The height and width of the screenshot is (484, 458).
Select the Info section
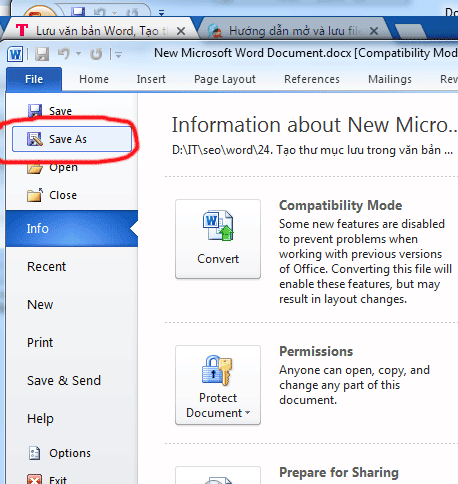click(72, 229)
